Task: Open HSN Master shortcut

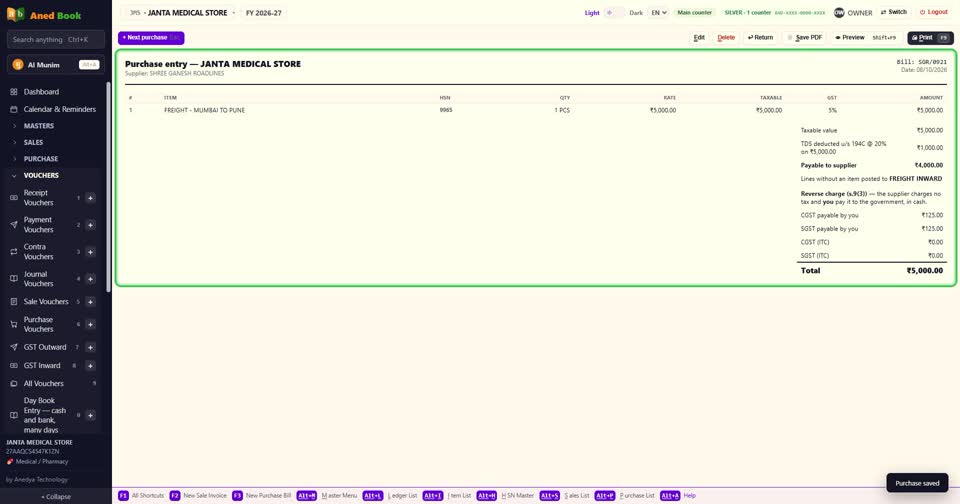Action: [506, 495]
